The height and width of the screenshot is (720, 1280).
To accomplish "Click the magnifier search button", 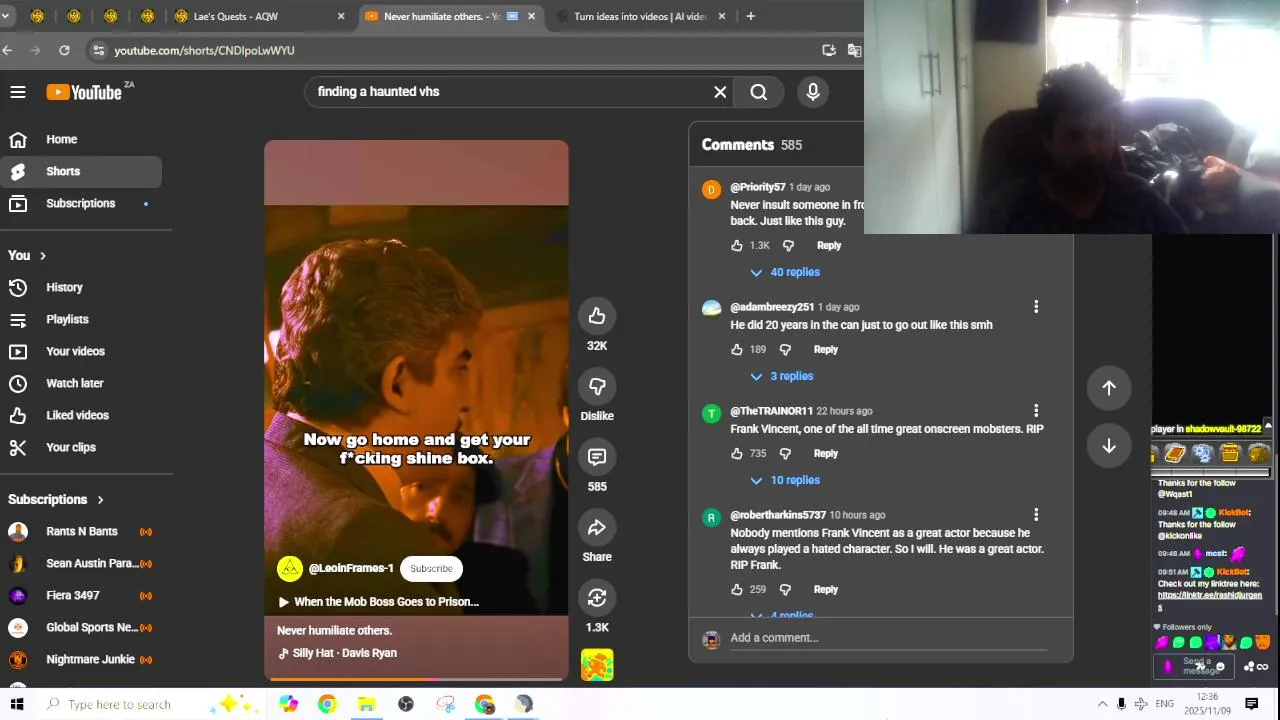I will pos(759,92).
